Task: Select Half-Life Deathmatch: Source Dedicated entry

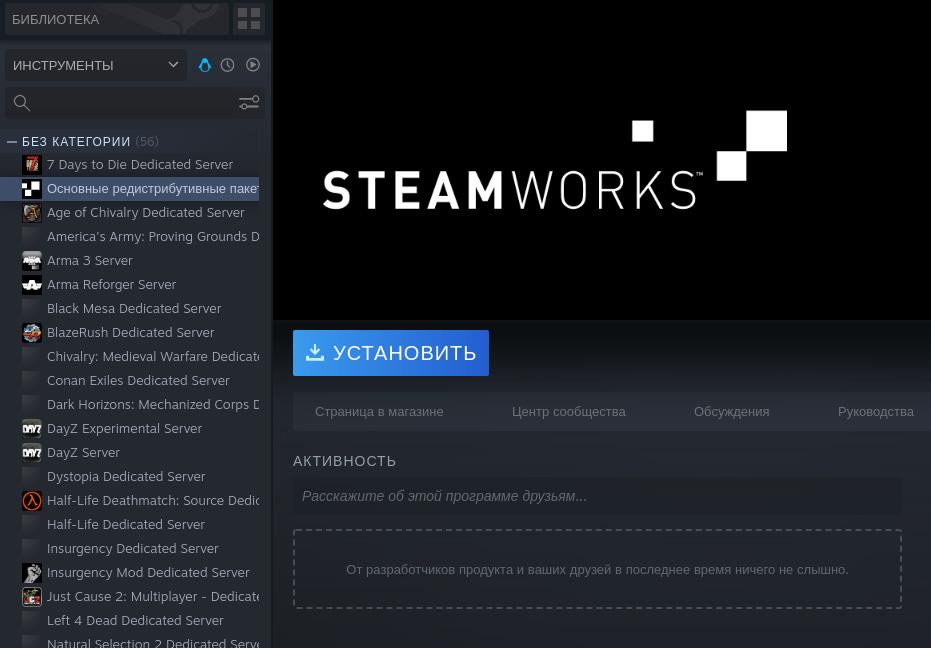Action: tap(153, 501)
